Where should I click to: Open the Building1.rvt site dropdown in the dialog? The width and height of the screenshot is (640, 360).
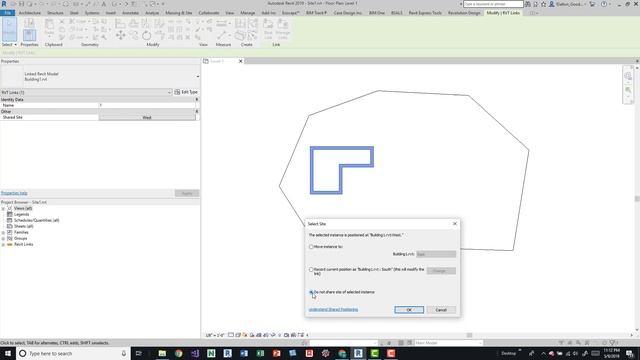436,254
